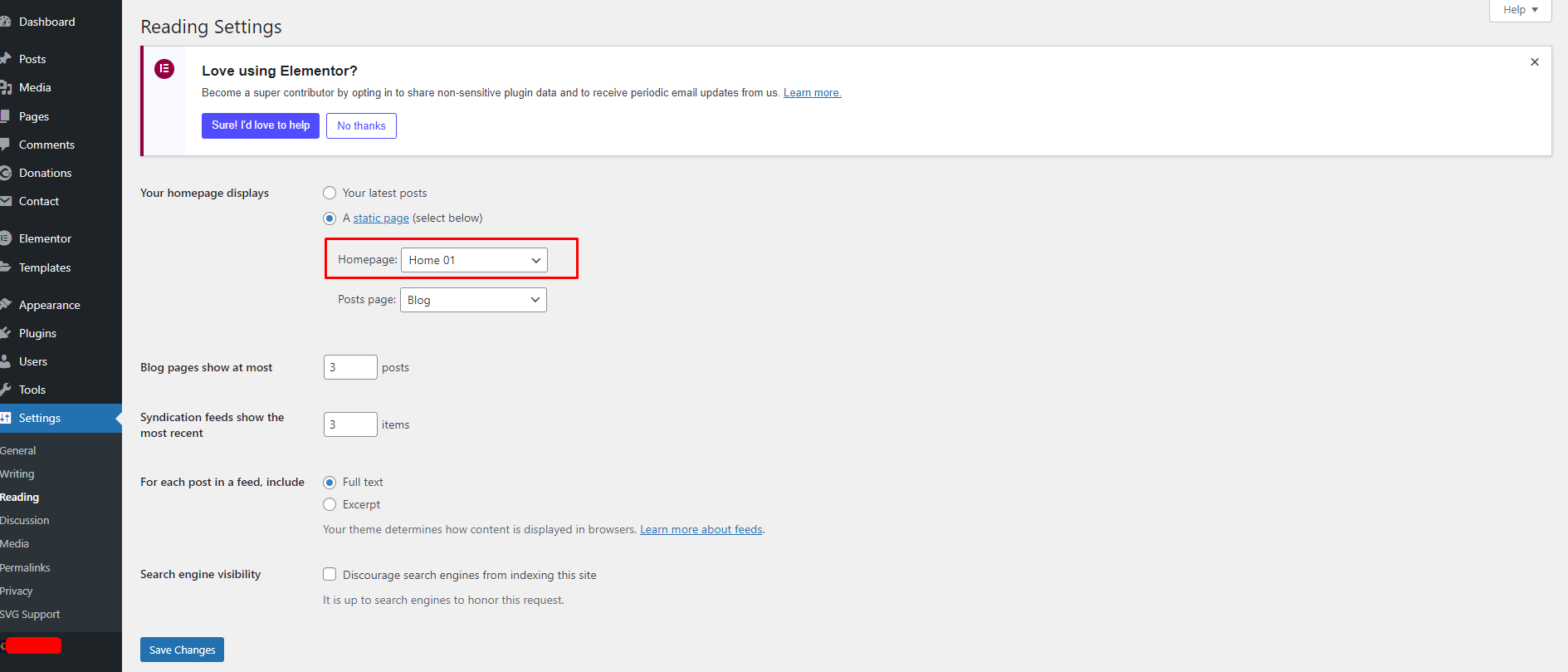Click the Plugins plug icon in sidebar
Viewport: 1568px width, 672px height.
pos(6,333)
